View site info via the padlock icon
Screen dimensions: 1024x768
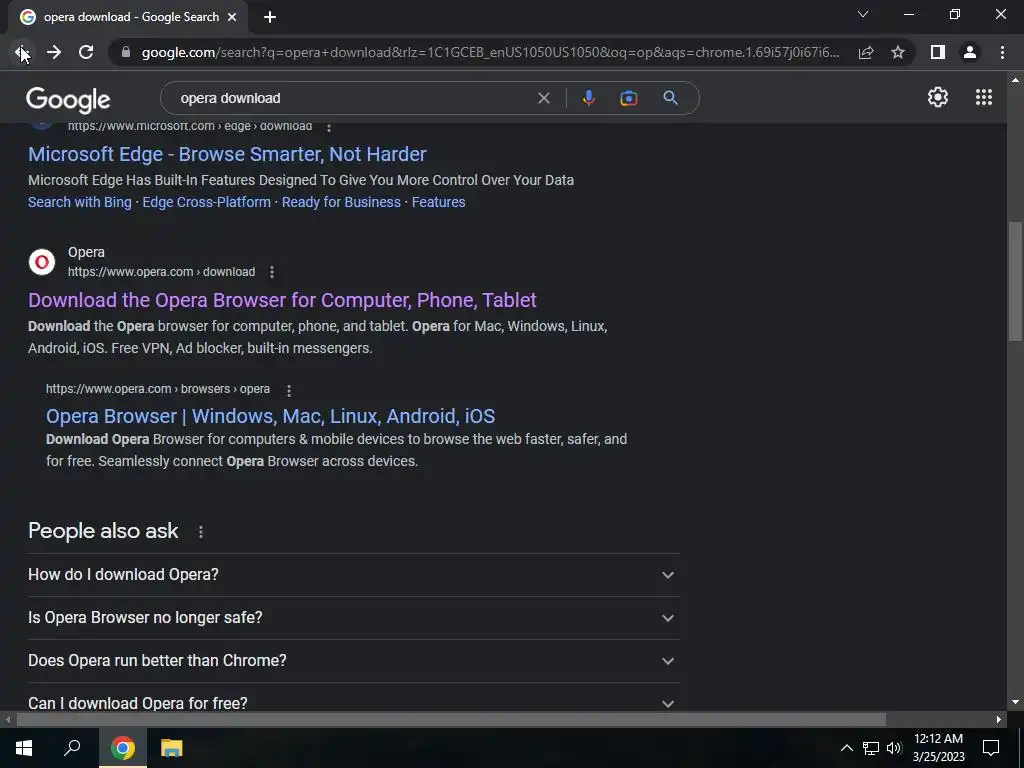[x=126, y=52]
